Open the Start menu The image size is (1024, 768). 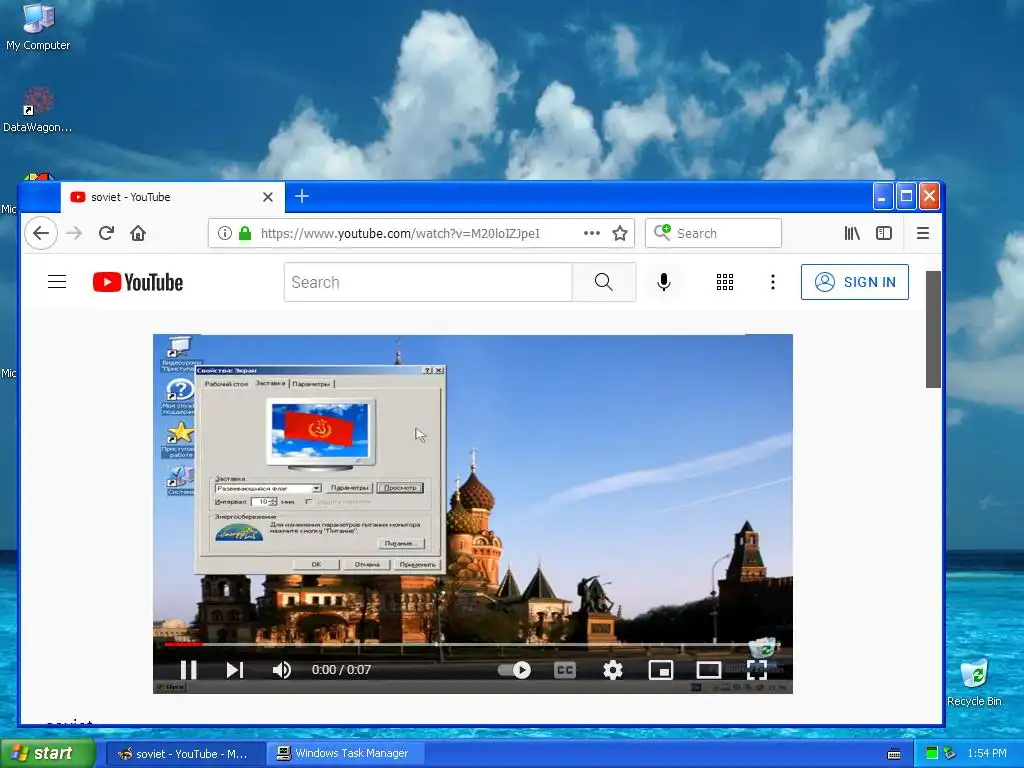click(x=47, y=753)
